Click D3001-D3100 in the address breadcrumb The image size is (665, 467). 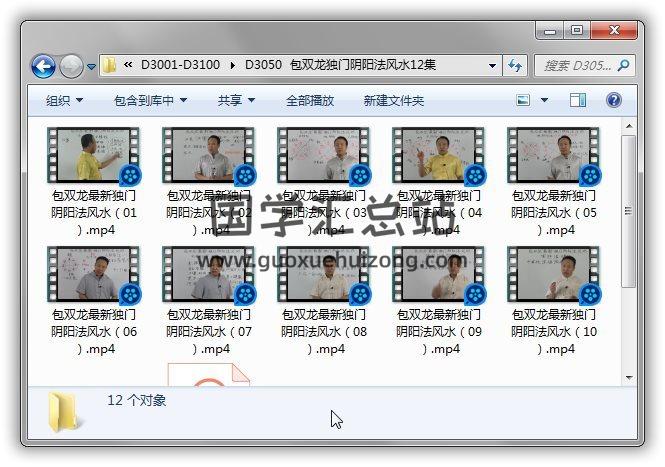click(181, 67)
